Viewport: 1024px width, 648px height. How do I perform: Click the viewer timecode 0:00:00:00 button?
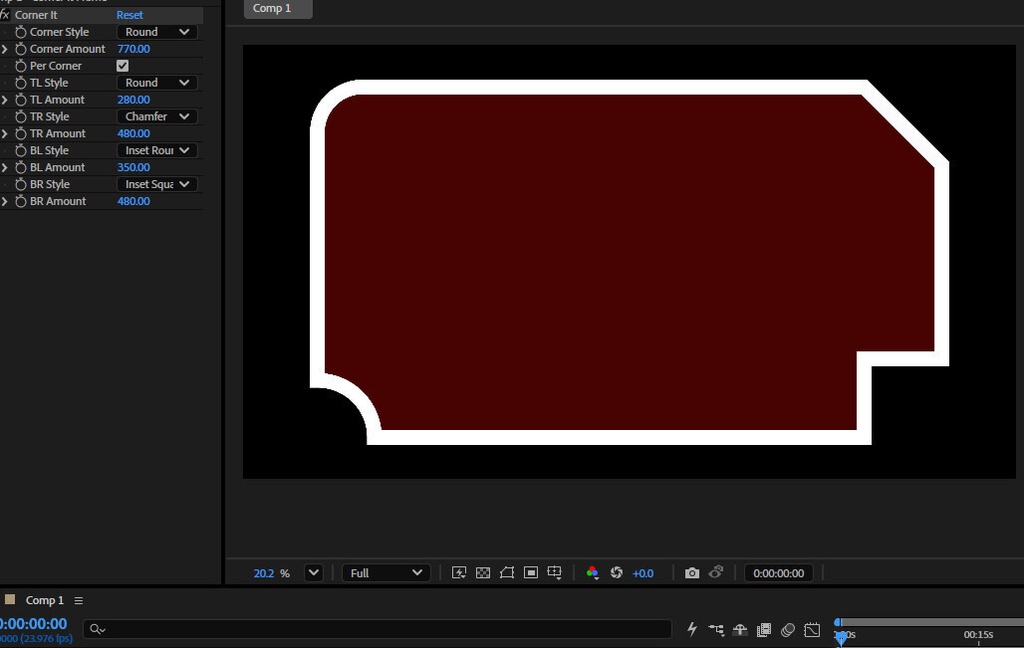click(x=778, y=573)
